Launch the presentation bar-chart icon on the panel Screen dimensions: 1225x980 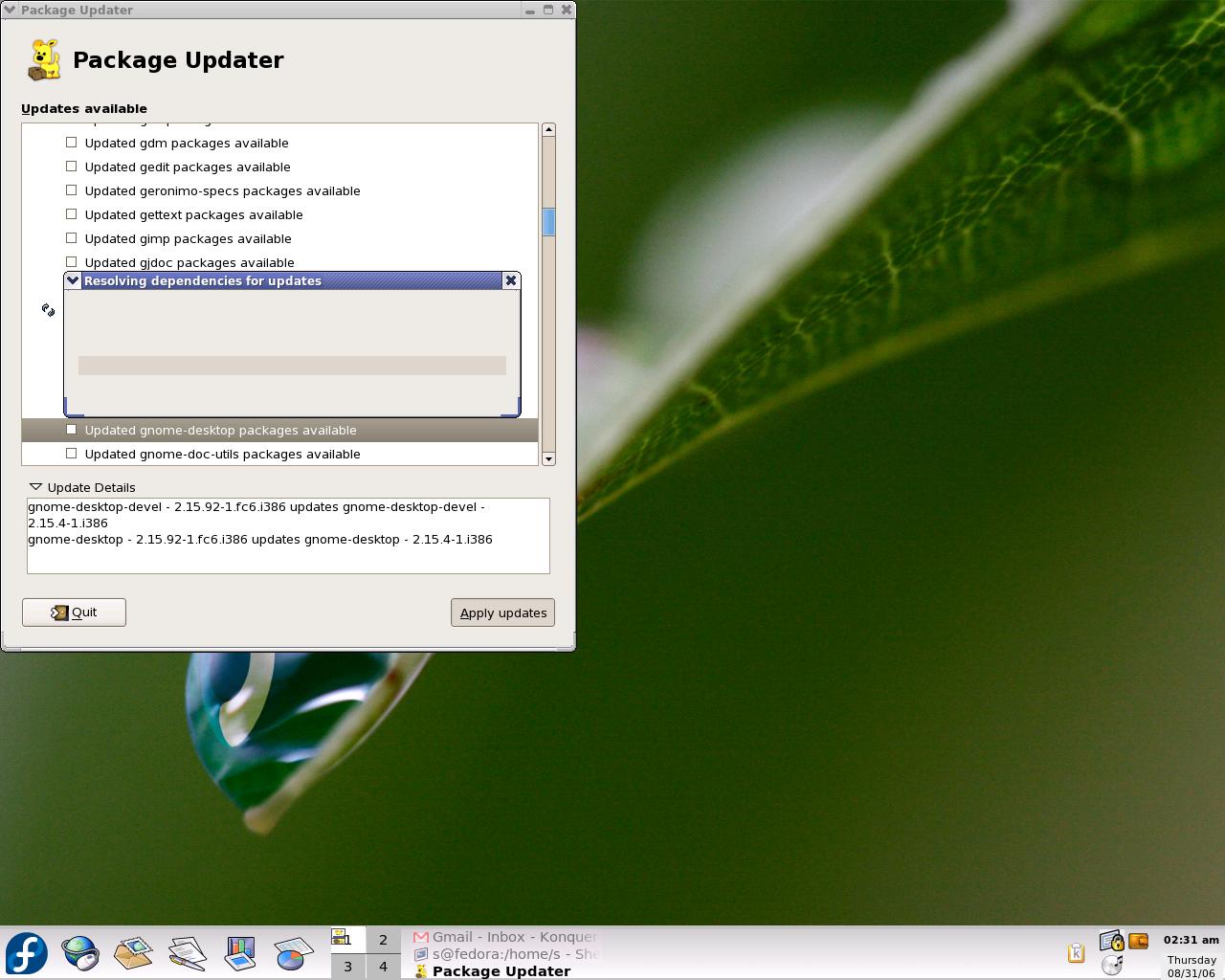(240, 953)
